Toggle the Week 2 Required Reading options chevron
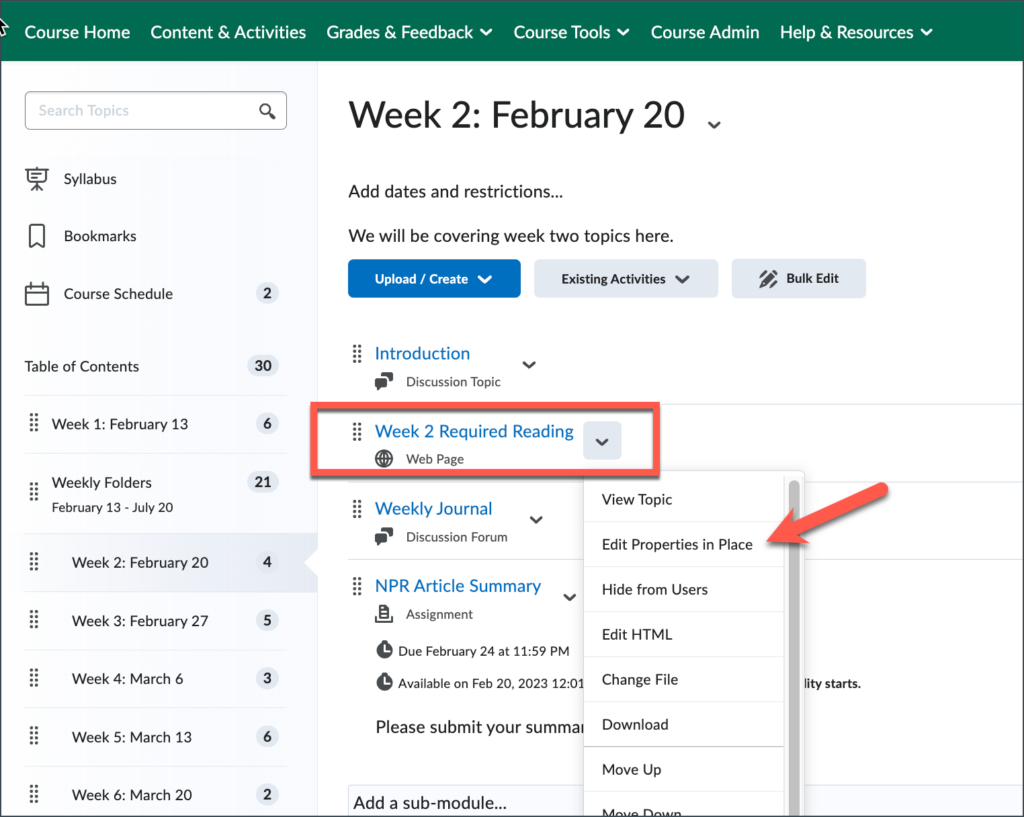Viewport: 1024px width, 817px height. tap(602, 441)
